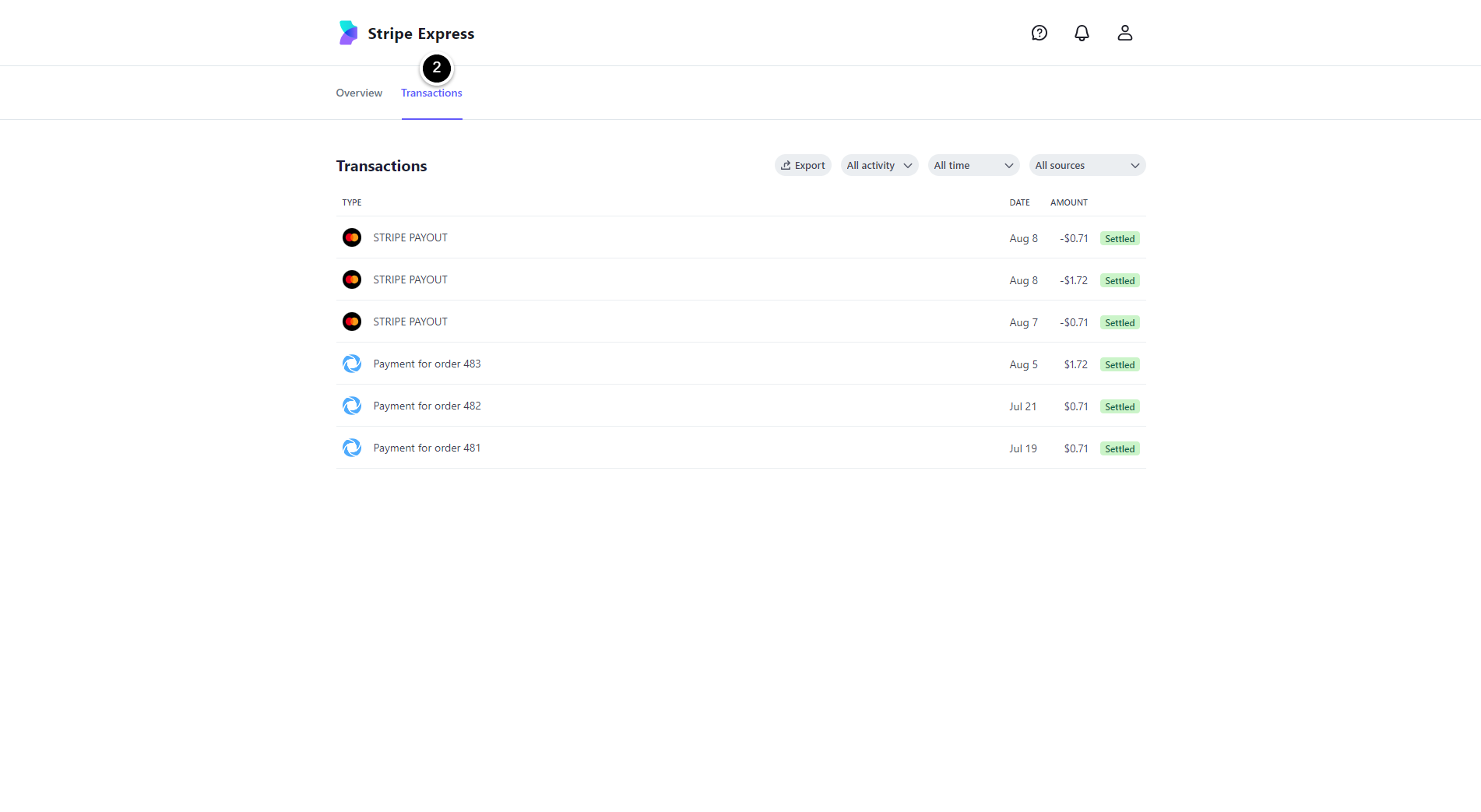Open the All sources filter dropdown
The image size is (1481, 812).
pyautogui.click(x=1087, y=165)
